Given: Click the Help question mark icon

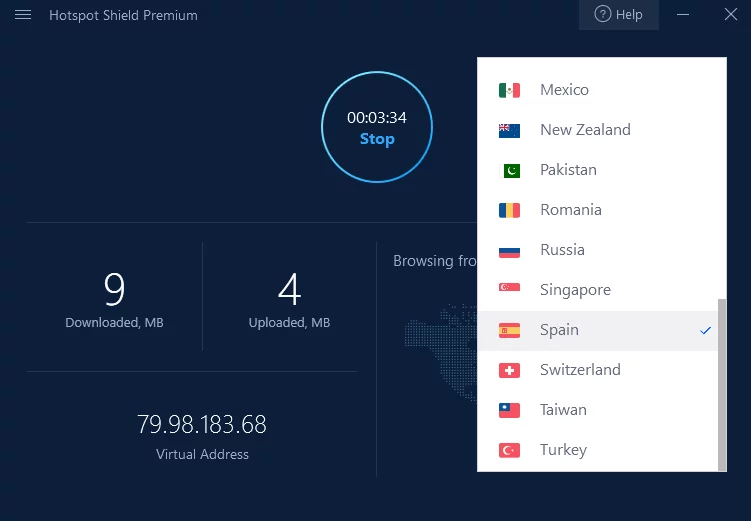Looking at the screenshot, I should [x=603, y=14].
